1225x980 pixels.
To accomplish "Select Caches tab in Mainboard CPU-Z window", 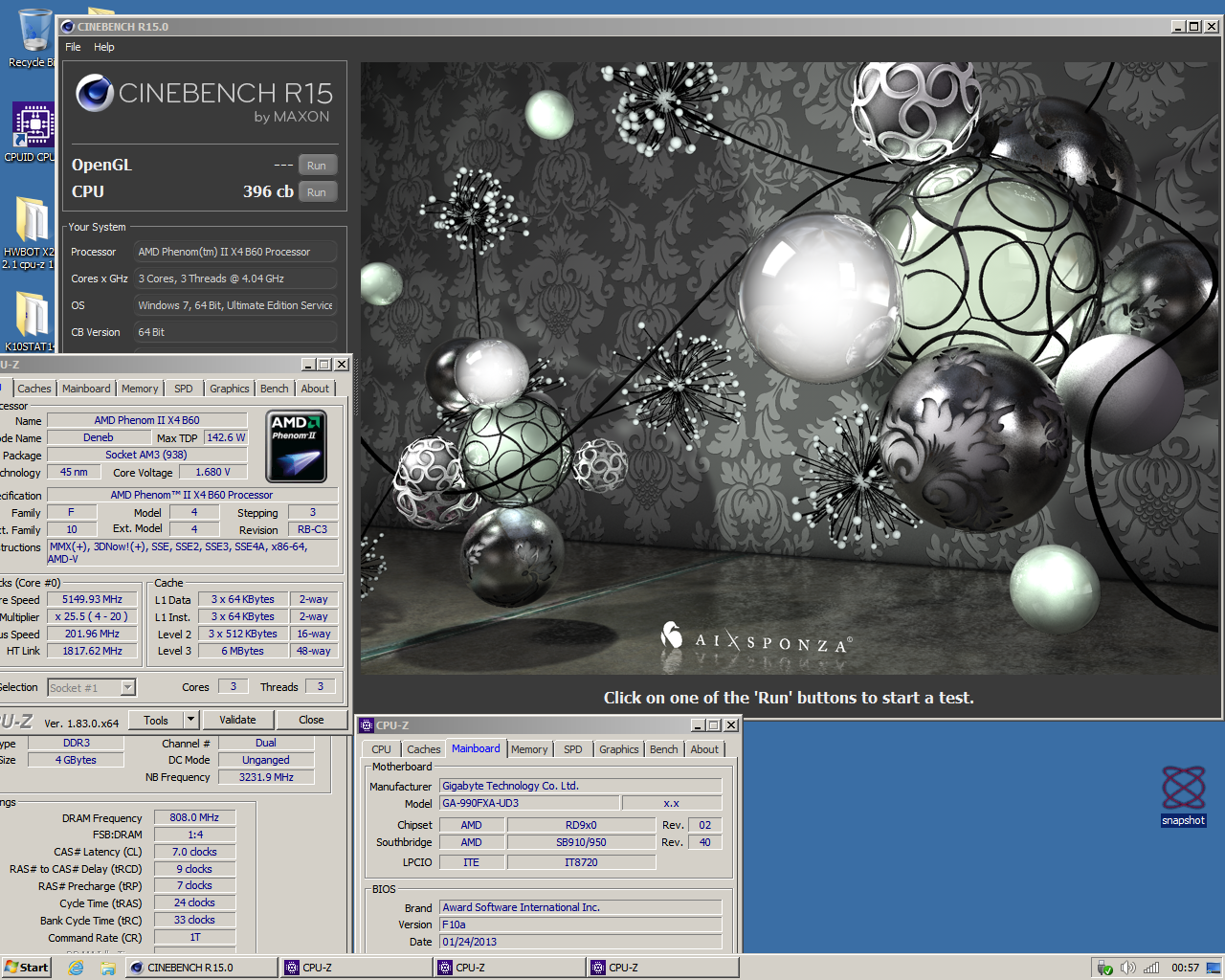I will 423,749.
